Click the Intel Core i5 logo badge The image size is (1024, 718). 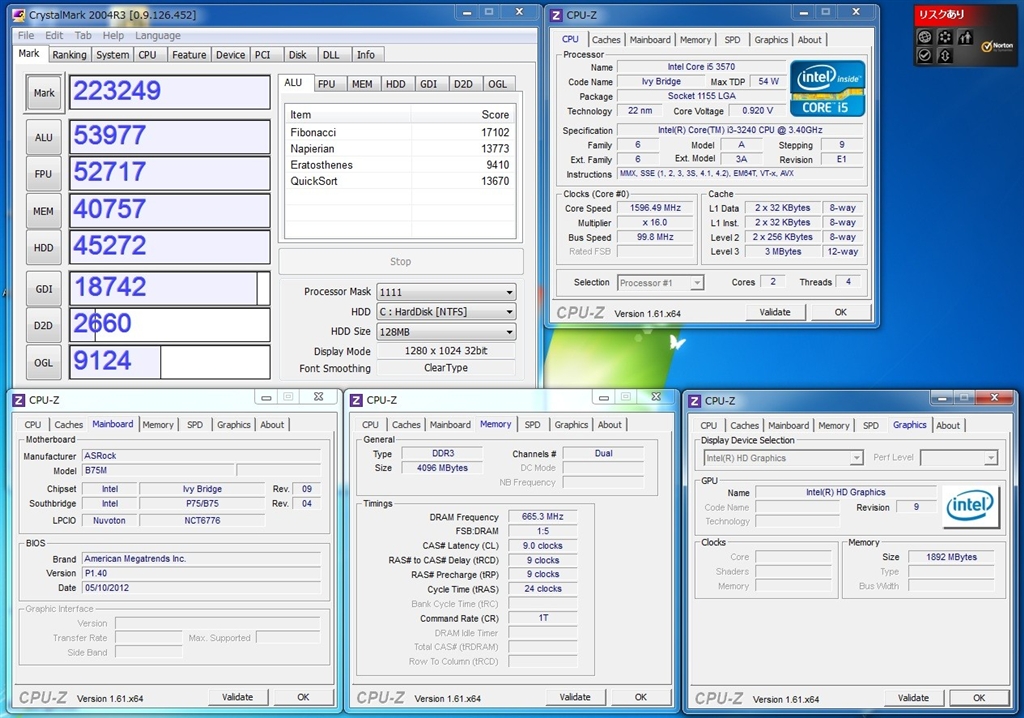point(827,88)
